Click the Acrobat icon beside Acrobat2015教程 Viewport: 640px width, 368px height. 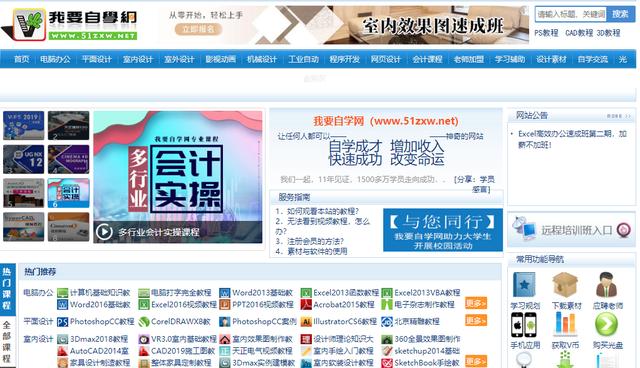(306, 305)
